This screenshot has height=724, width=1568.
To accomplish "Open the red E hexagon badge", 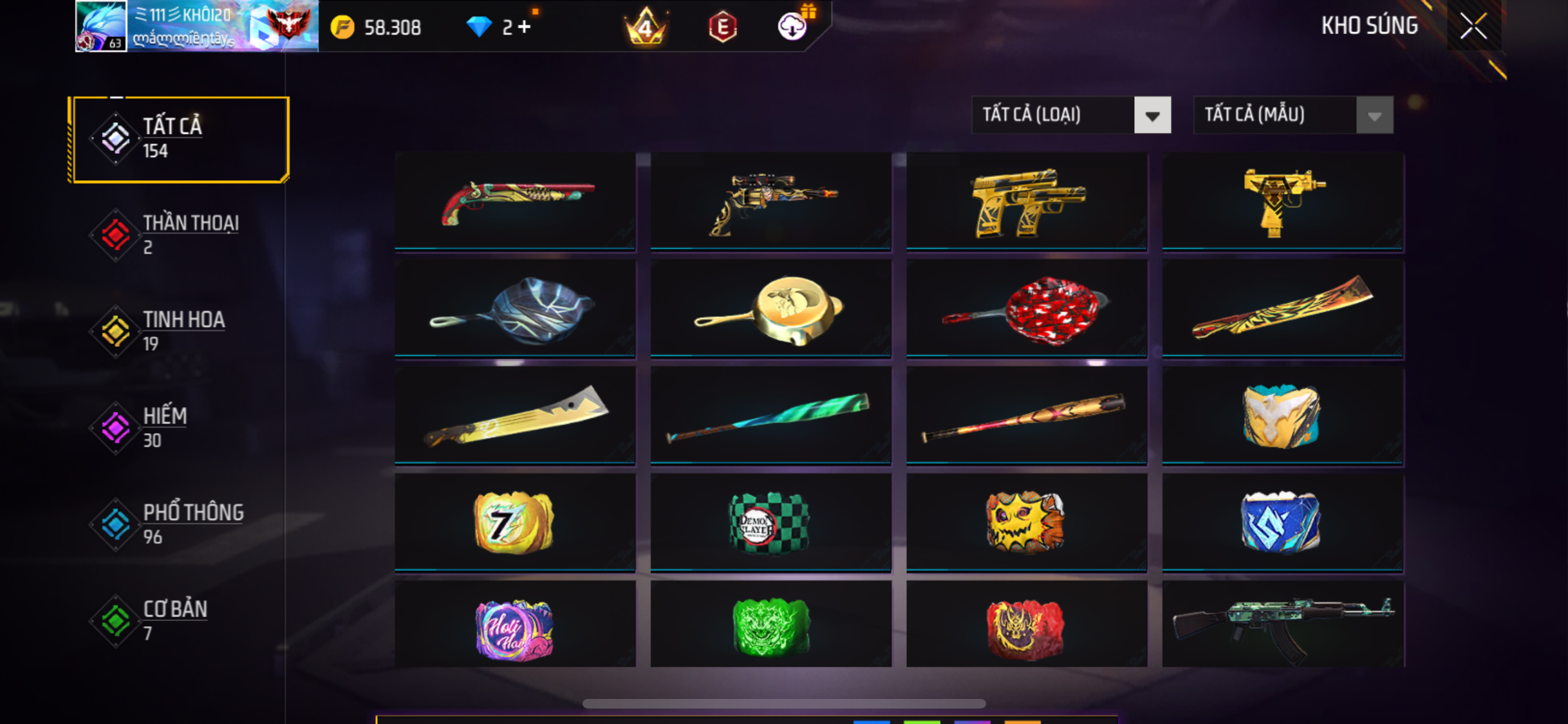I will (x=723, y=27).
